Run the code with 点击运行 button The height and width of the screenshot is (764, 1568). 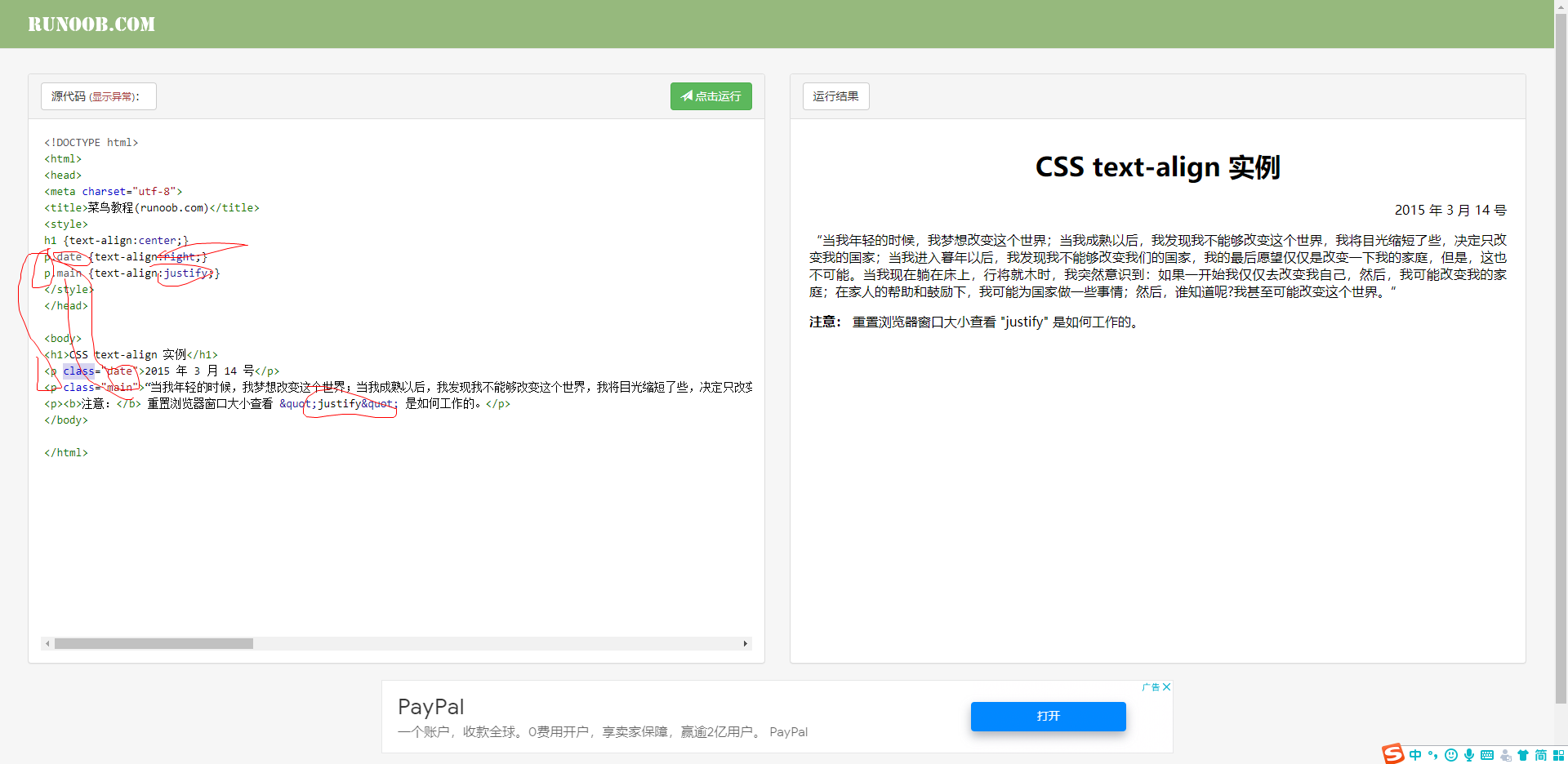click(x=711, y=96)
